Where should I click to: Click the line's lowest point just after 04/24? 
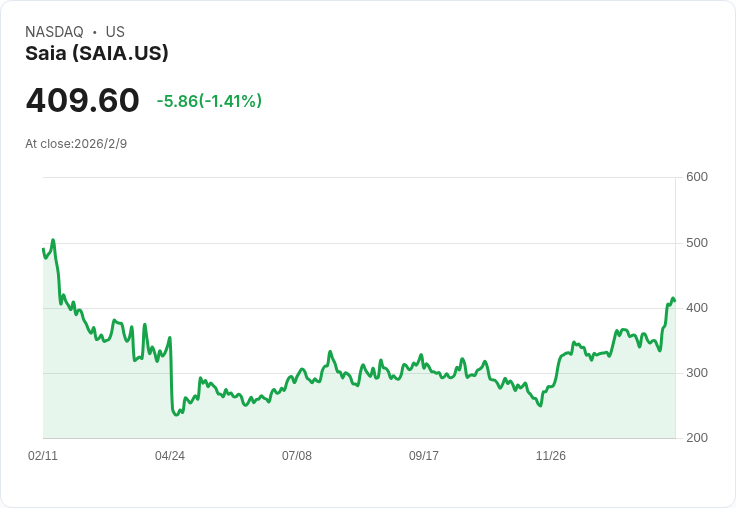point(176,414)
